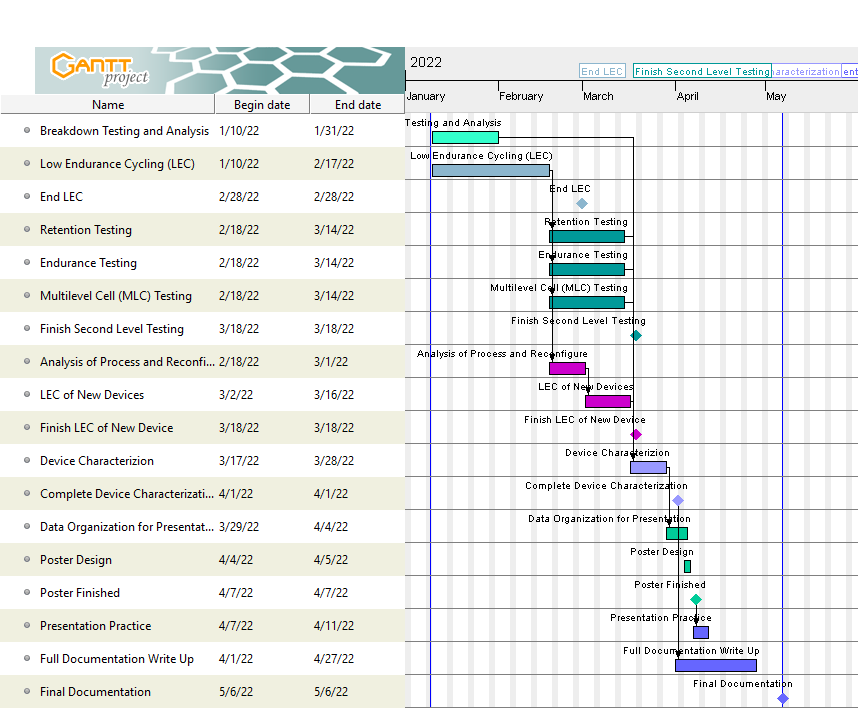Click end date 4/27/22 of Full Documentation Write Up

tap(334, 659)
